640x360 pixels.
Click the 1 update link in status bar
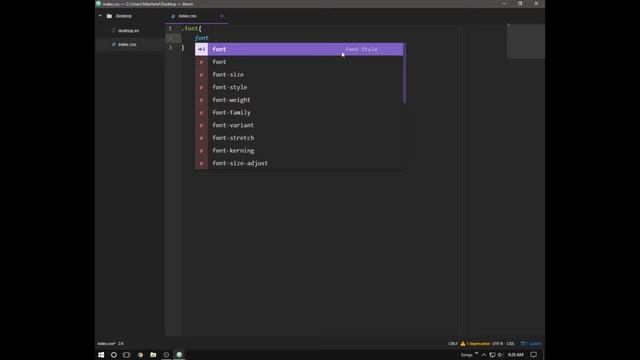(x=531, y=344)
